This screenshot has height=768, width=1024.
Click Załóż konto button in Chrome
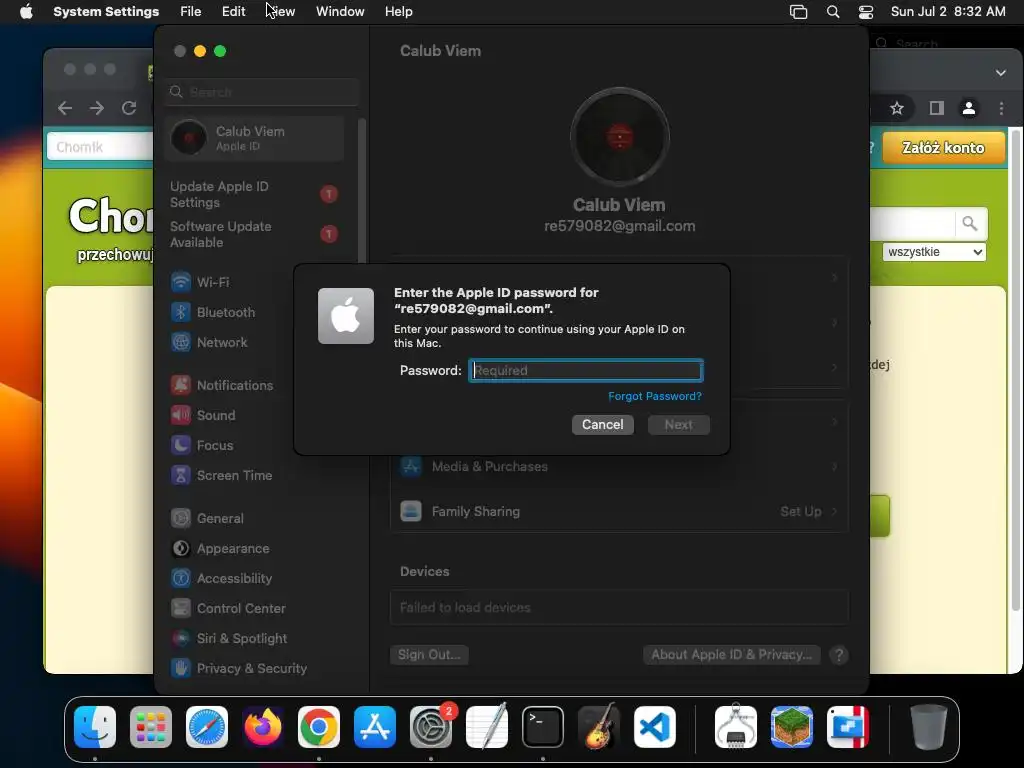[943, 148]
